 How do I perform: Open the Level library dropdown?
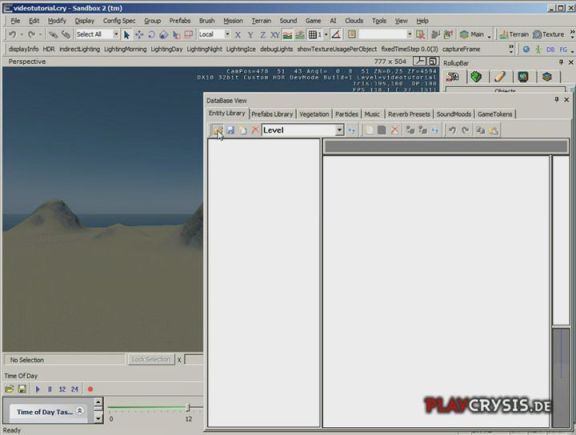pyautogui.click(x=339, y=130)
